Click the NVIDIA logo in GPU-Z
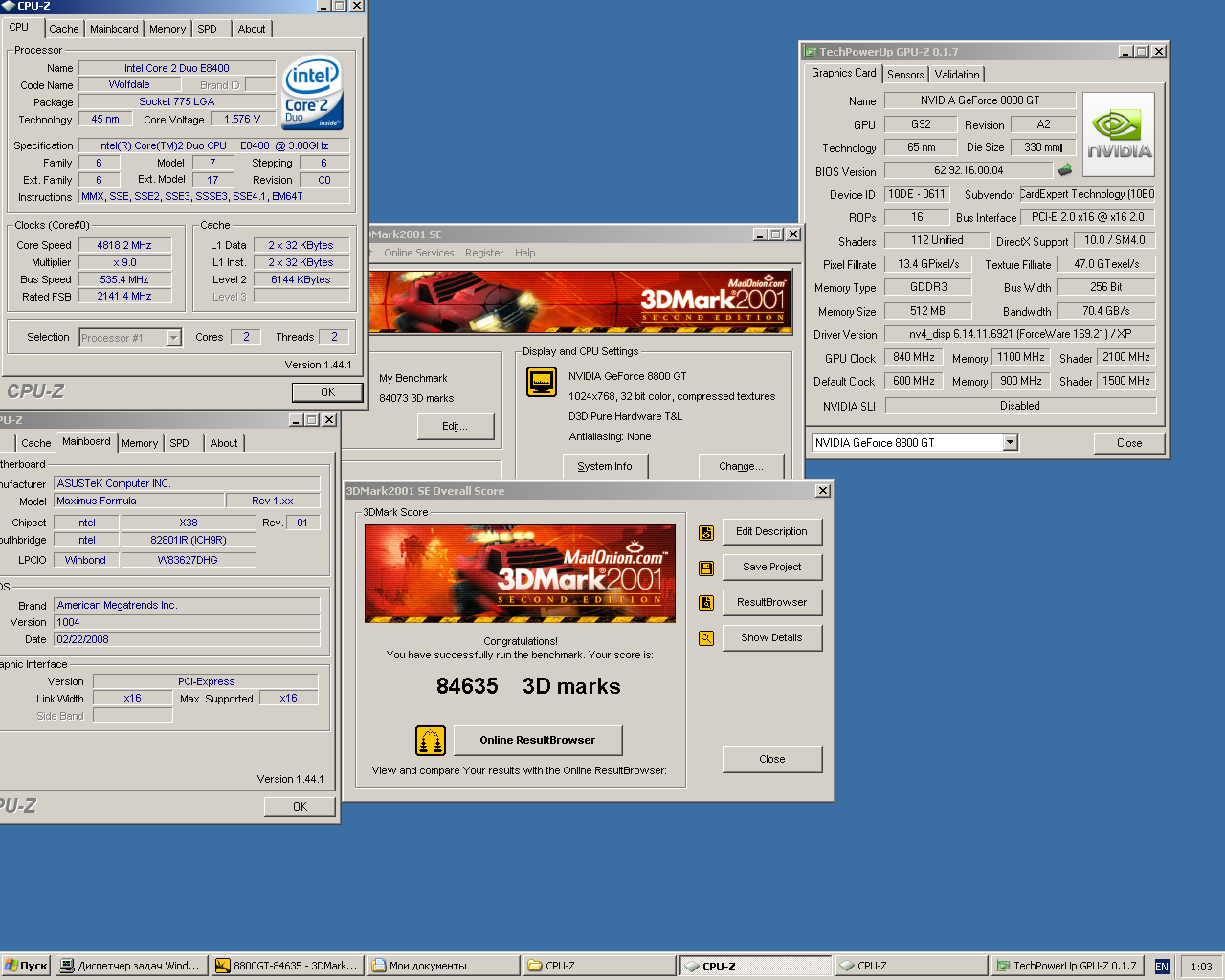The image size is (1225, 980). click(1119, 135)
